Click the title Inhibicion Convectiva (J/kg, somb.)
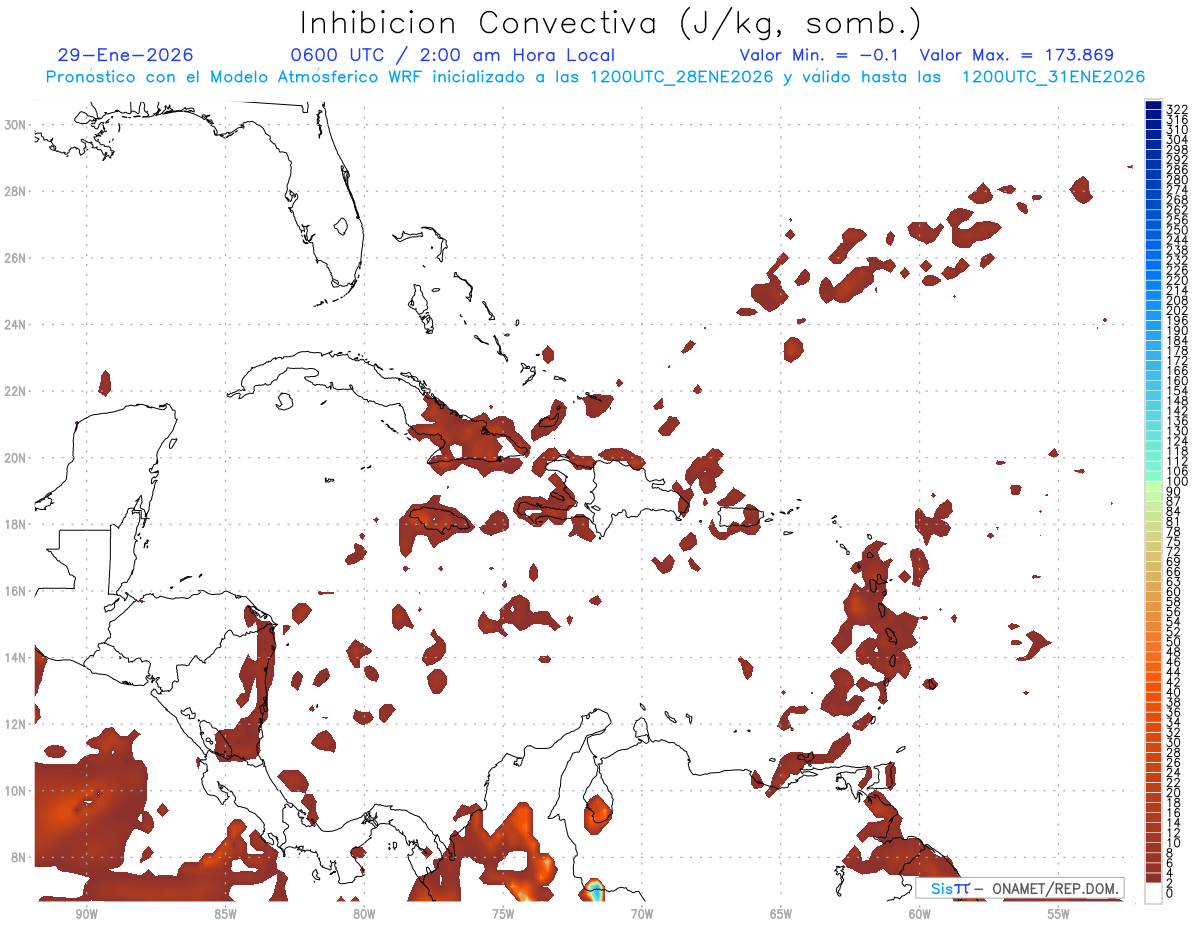The width and height of the screenshot is (1200, 927). coord(611,24)
